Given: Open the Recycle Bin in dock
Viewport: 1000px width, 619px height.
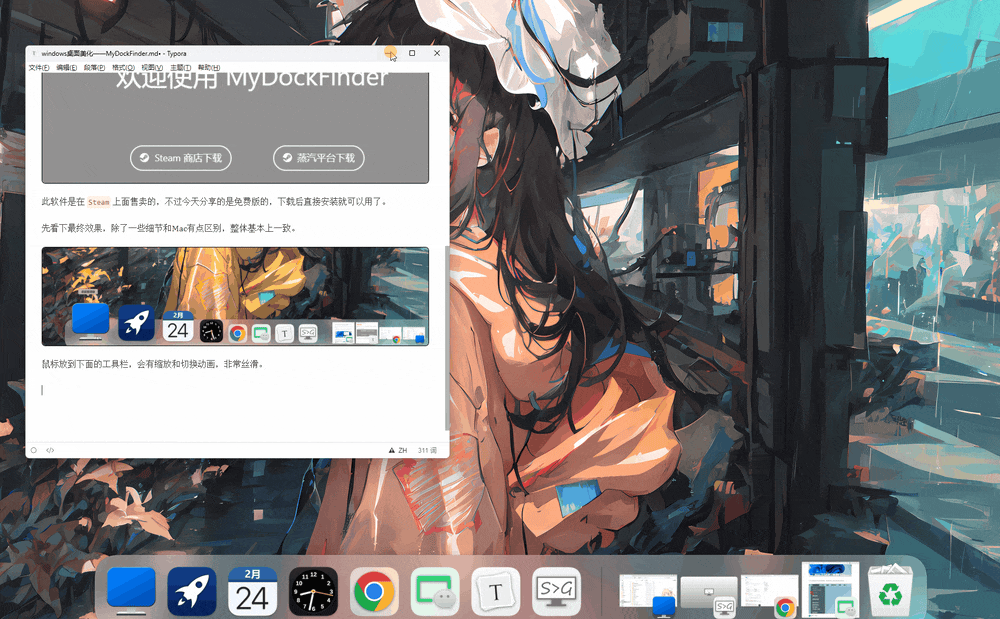Looking at the screenshot, I should (x=890, y=591).
